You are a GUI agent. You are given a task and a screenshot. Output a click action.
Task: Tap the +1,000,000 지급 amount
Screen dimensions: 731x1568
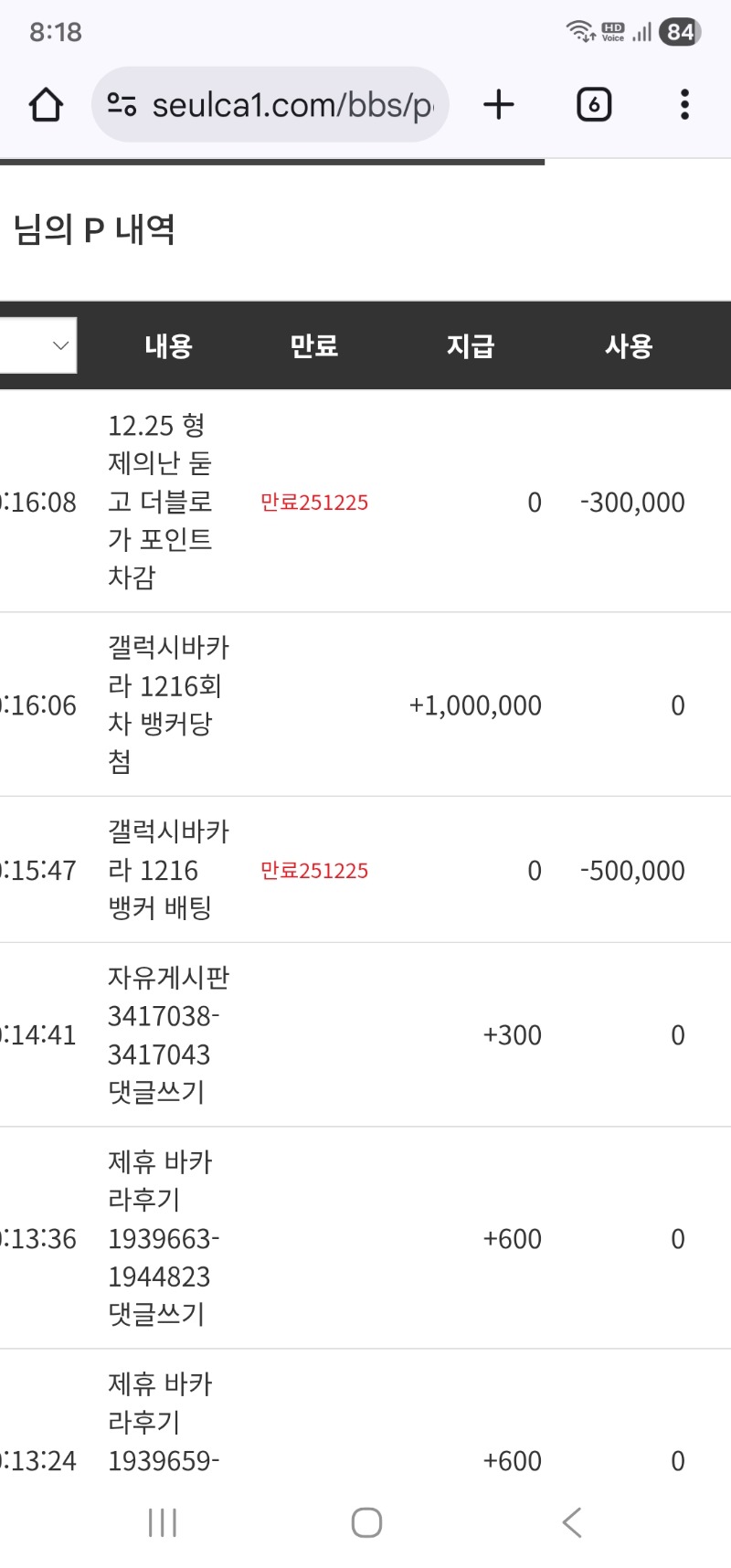[x=475, y=705]
